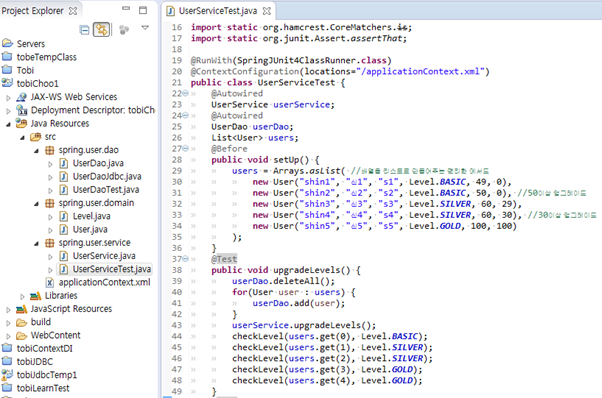Select the tobiJDBC project icon

coord(7,361)
